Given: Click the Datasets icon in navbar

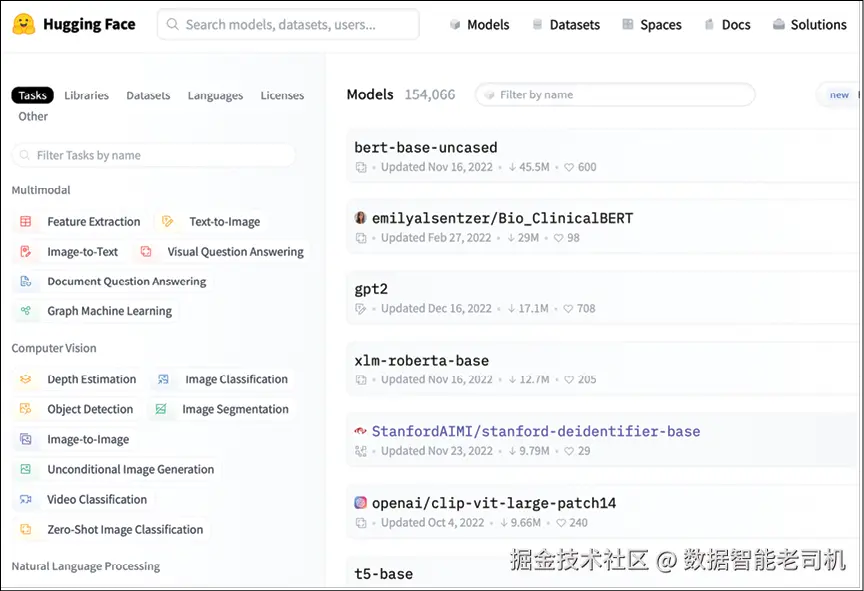Looking at the screenshot, I should pyautogui.click(x=537, y=24).
